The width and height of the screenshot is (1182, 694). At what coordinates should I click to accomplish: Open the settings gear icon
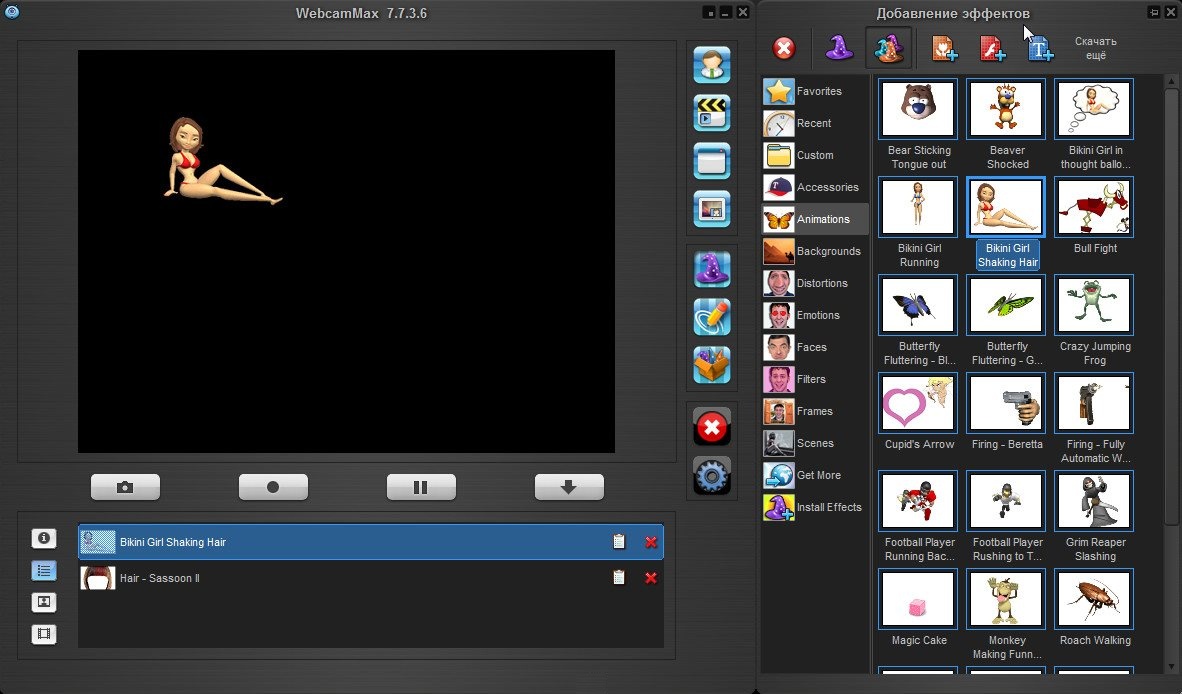click(x=711, y=476)
